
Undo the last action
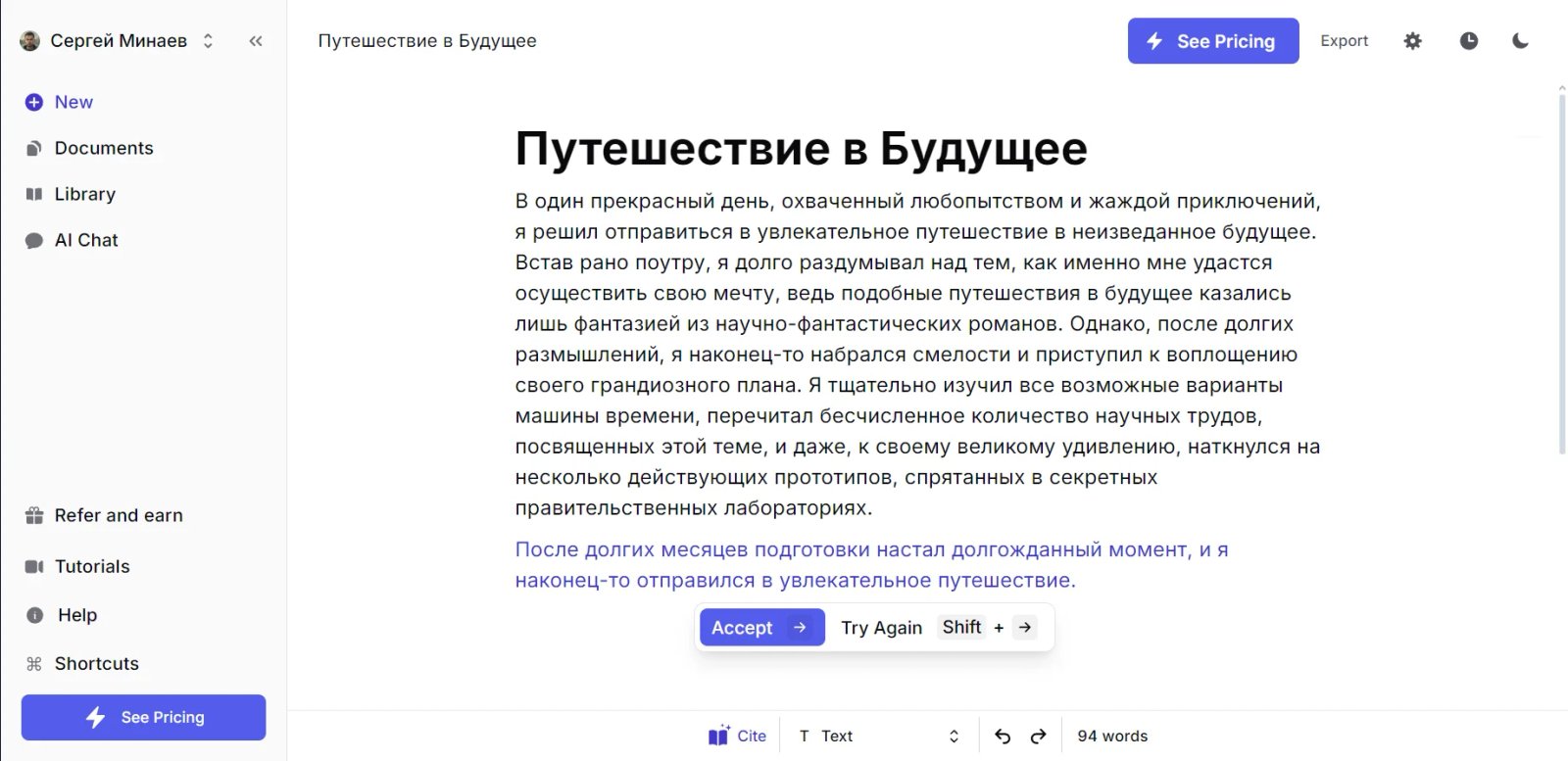1003,737
